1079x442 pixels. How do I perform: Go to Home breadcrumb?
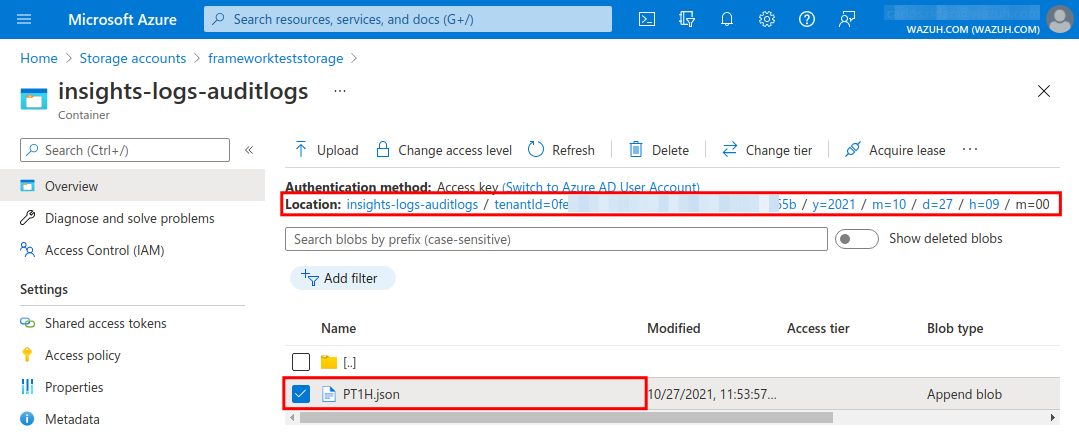pos(39,59)
